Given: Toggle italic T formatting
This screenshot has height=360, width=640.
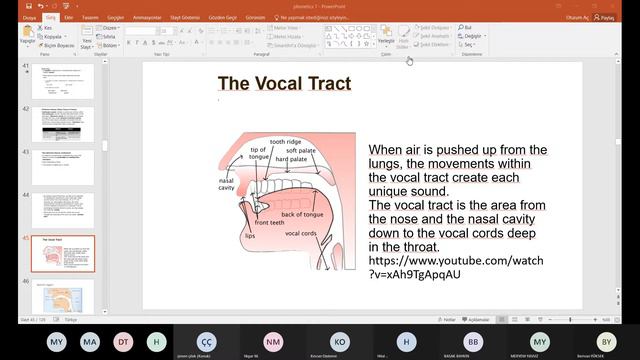Looking at the screenshot, I should coord(137,42).
